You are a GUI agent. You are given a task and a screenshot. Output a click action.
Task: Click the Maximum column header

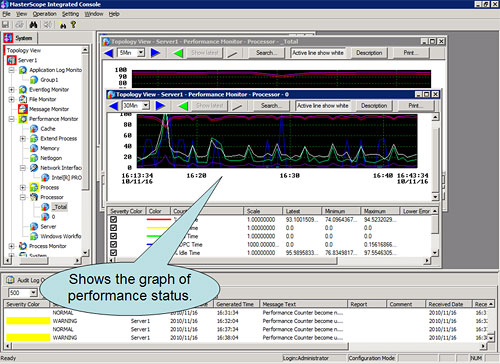pos(380,211)
